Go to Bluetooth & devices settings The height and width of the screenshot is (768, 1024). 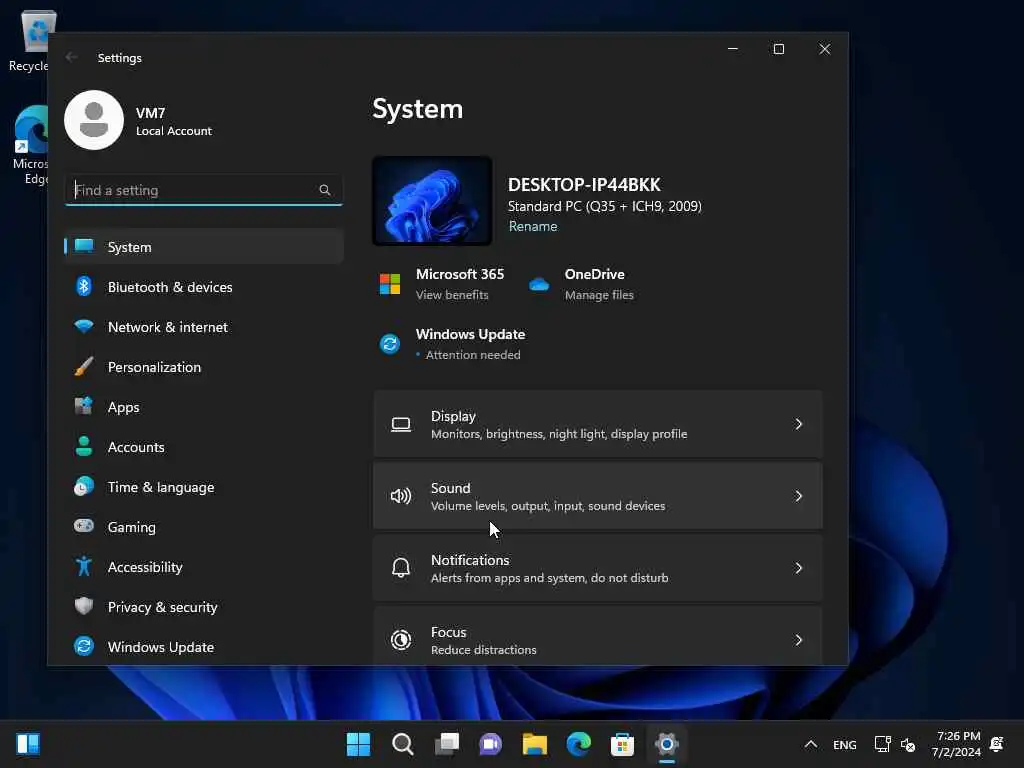[x=204, y=287]
